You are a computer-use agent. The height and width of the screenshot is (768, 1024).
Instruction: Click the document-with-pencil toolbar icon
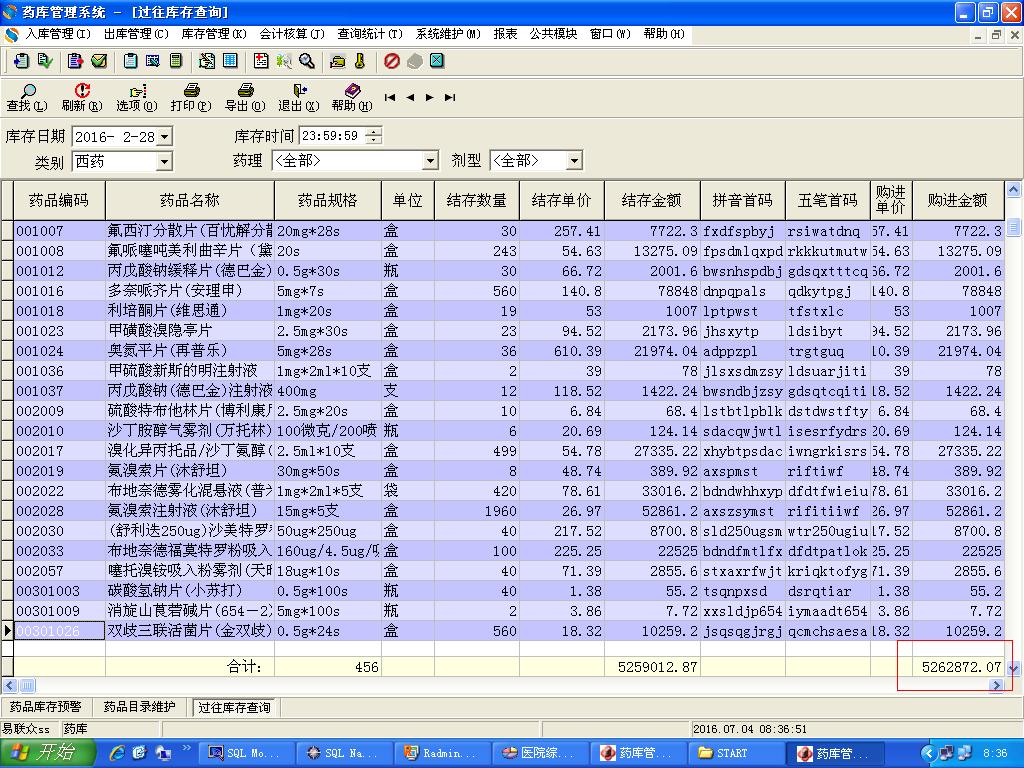(x=207, y=61)
